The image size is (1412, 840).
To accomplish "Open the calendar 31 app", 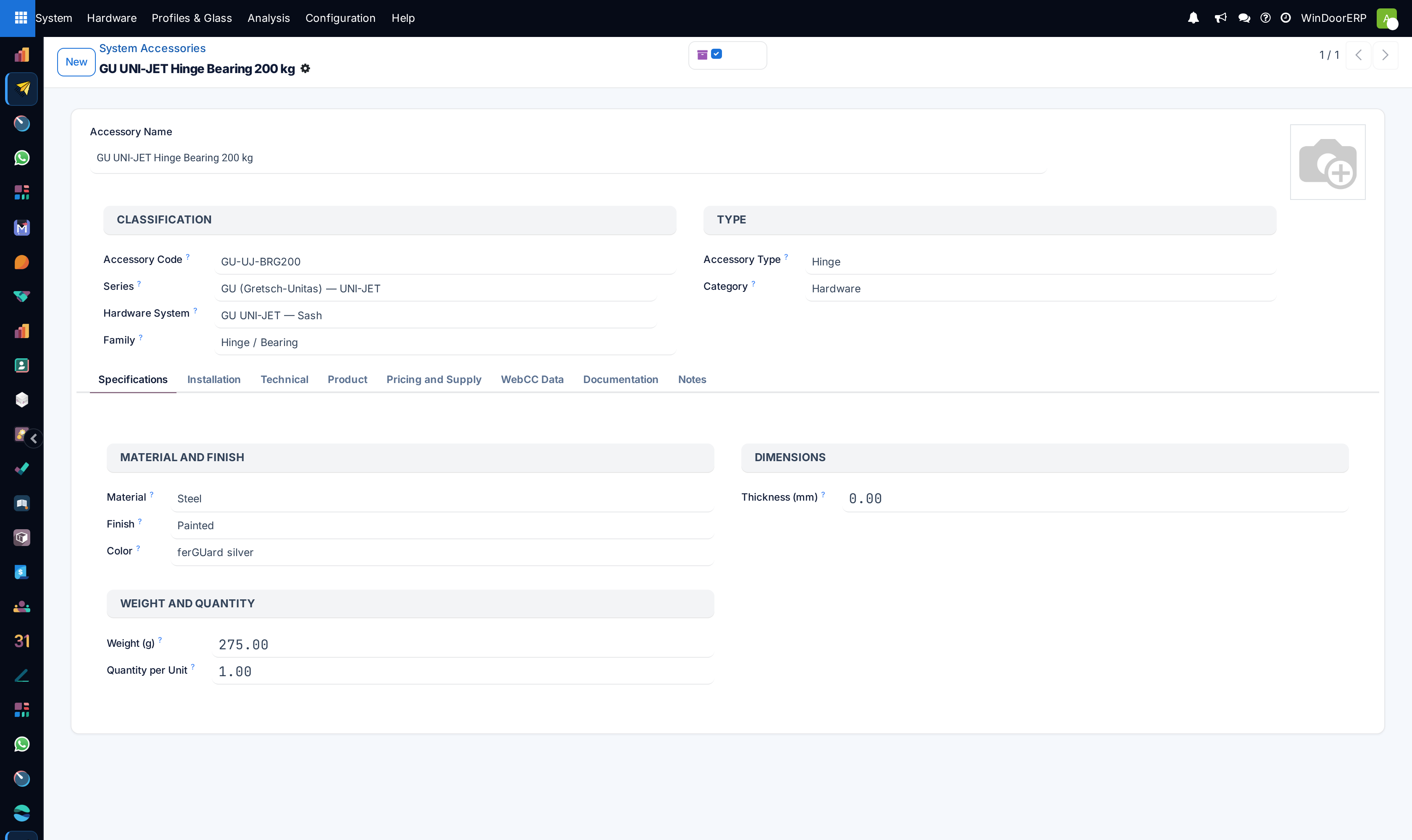I will click(21, 641).
